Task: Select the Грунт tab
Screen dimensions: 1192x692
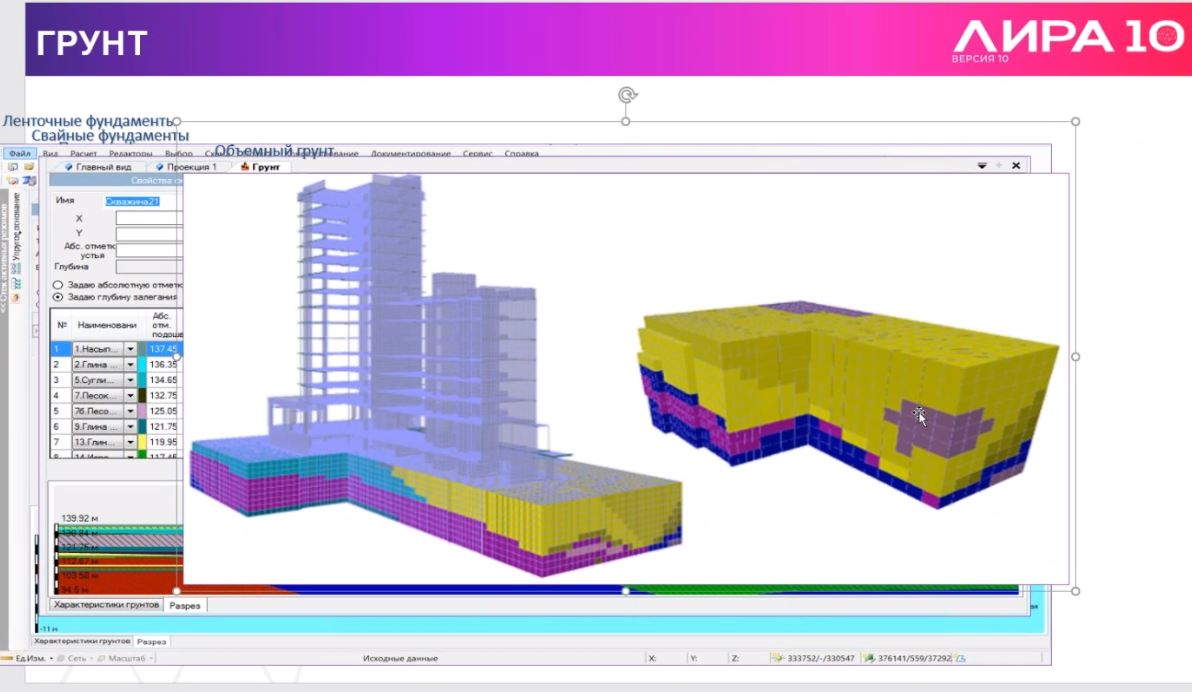Action: point(260,167)
